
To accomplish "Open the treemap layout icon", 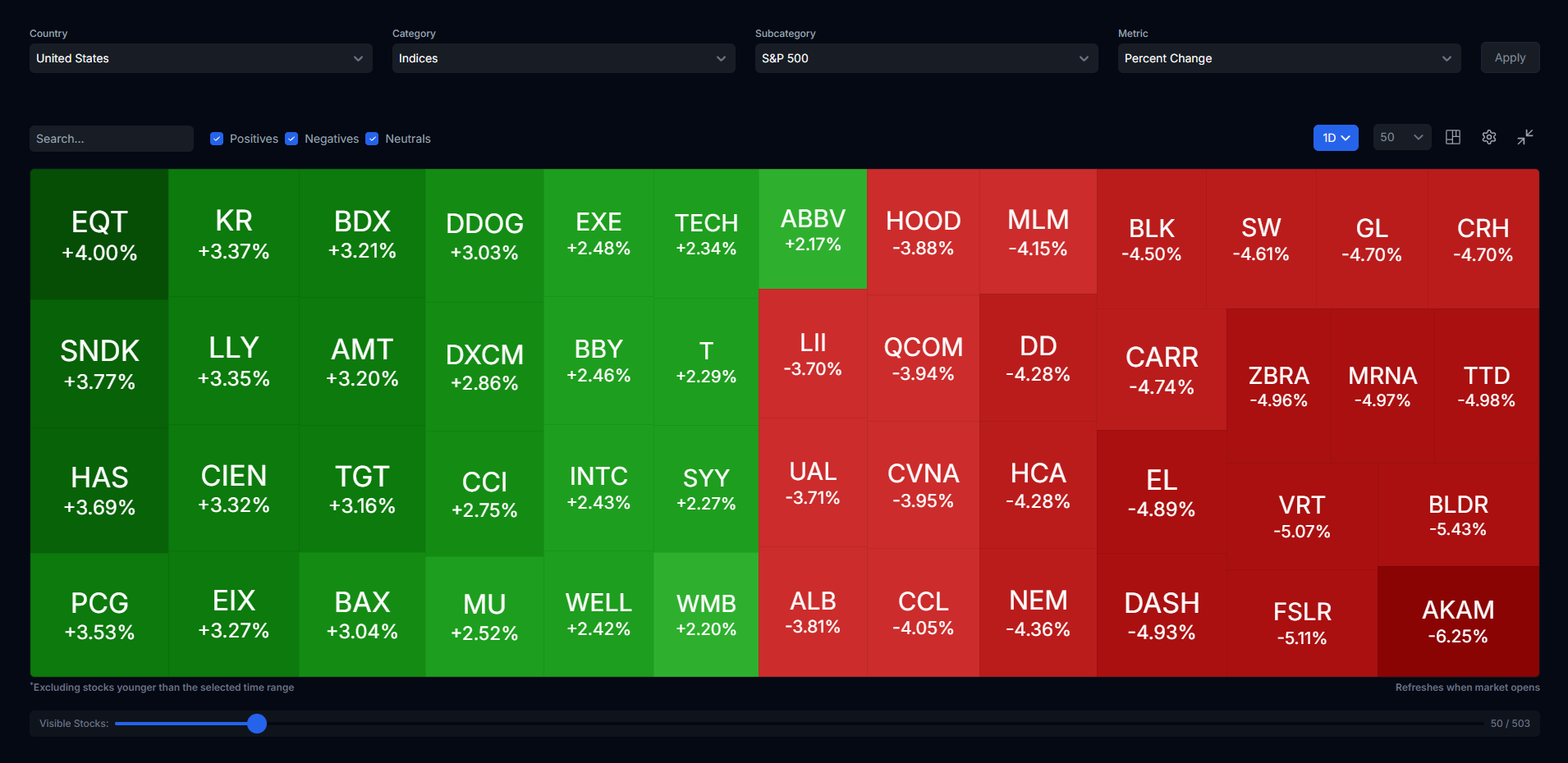I will coord(1452,137).
